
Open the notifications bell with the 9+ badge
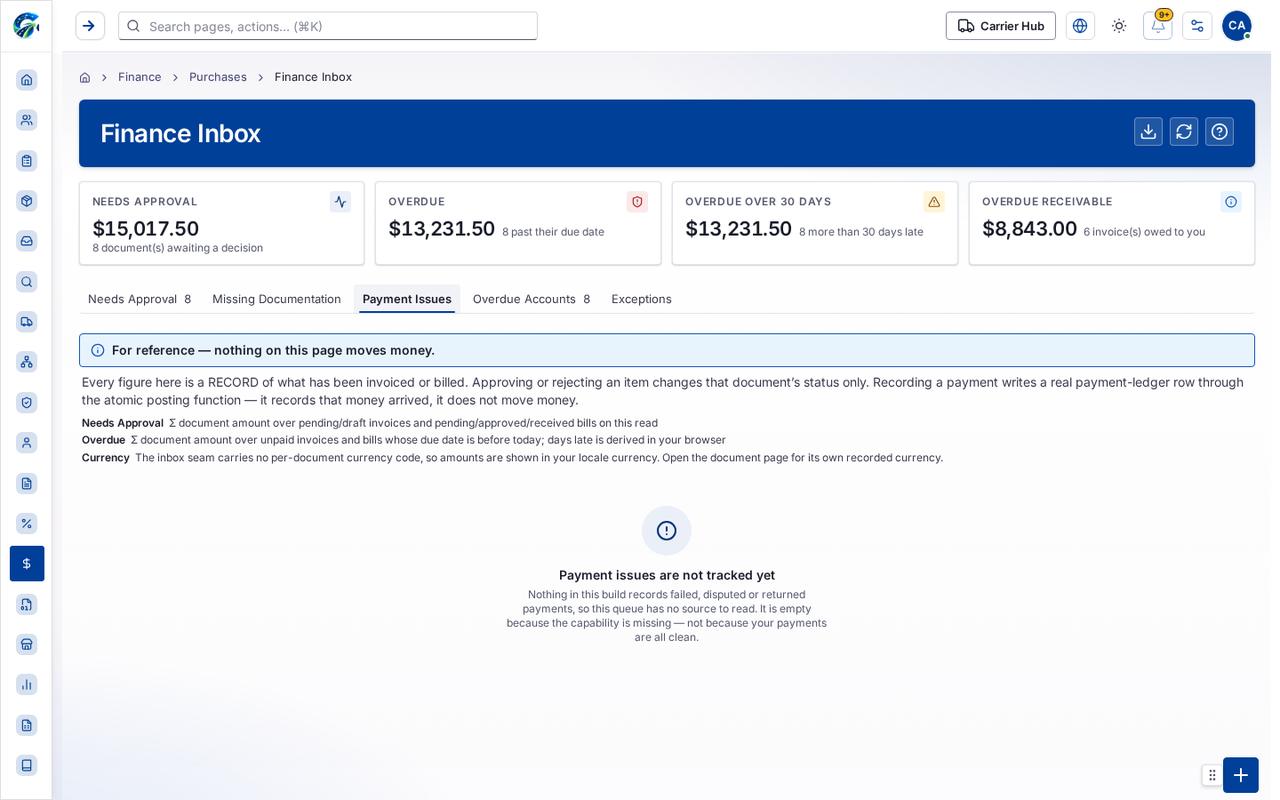(x=1158, y=26)
